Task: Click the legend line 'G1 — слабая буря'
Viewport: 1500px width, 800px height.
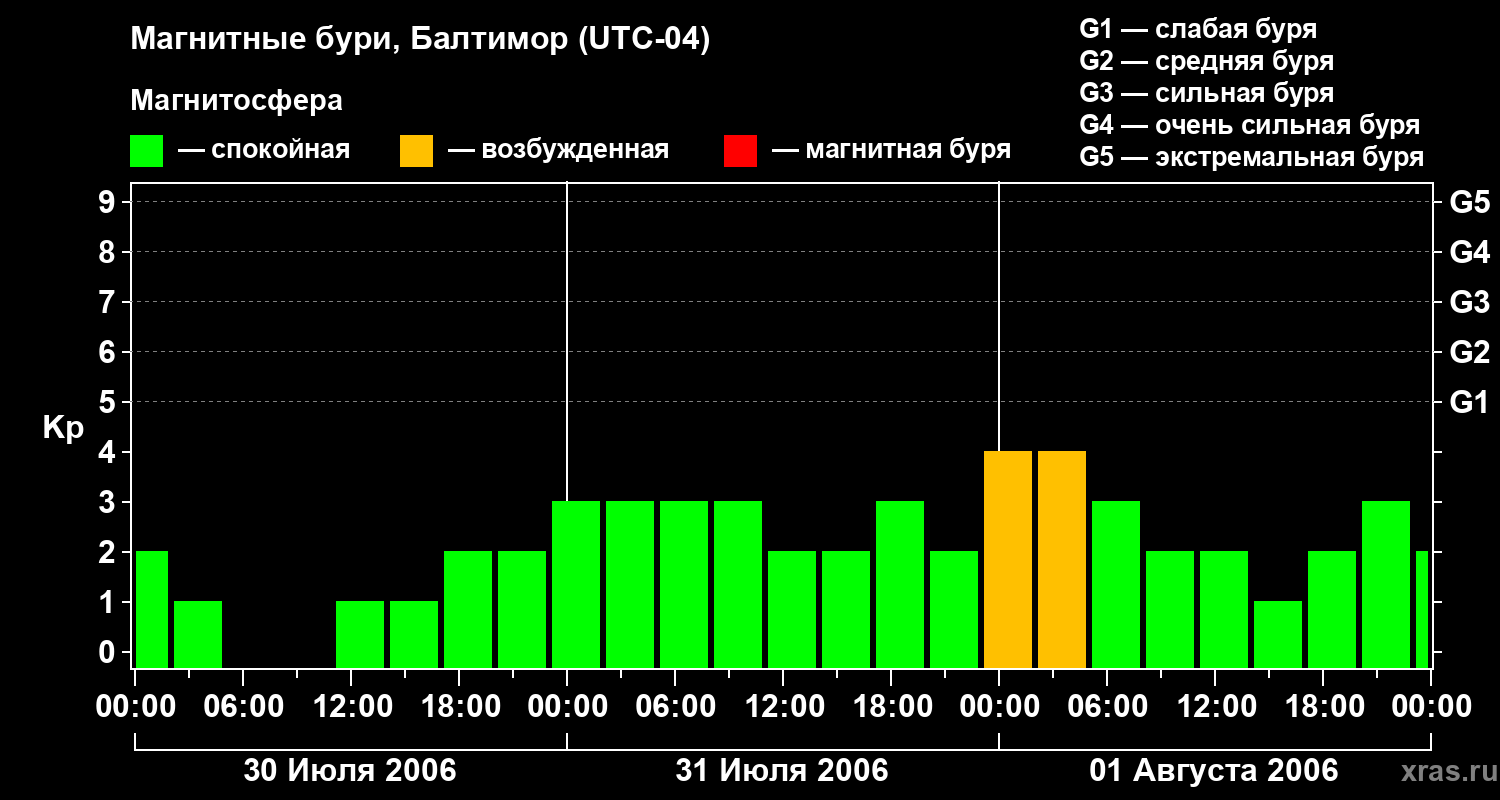Action: [x=1198, y=29]
